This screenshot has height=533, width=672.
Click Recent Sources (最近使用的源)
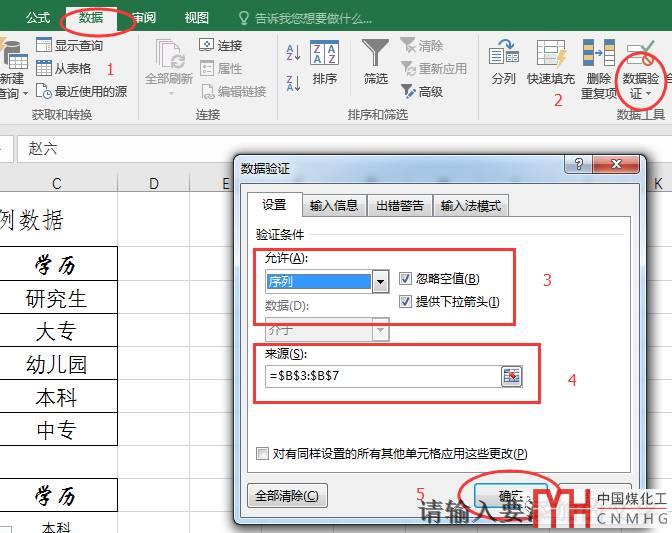[81, 91]
